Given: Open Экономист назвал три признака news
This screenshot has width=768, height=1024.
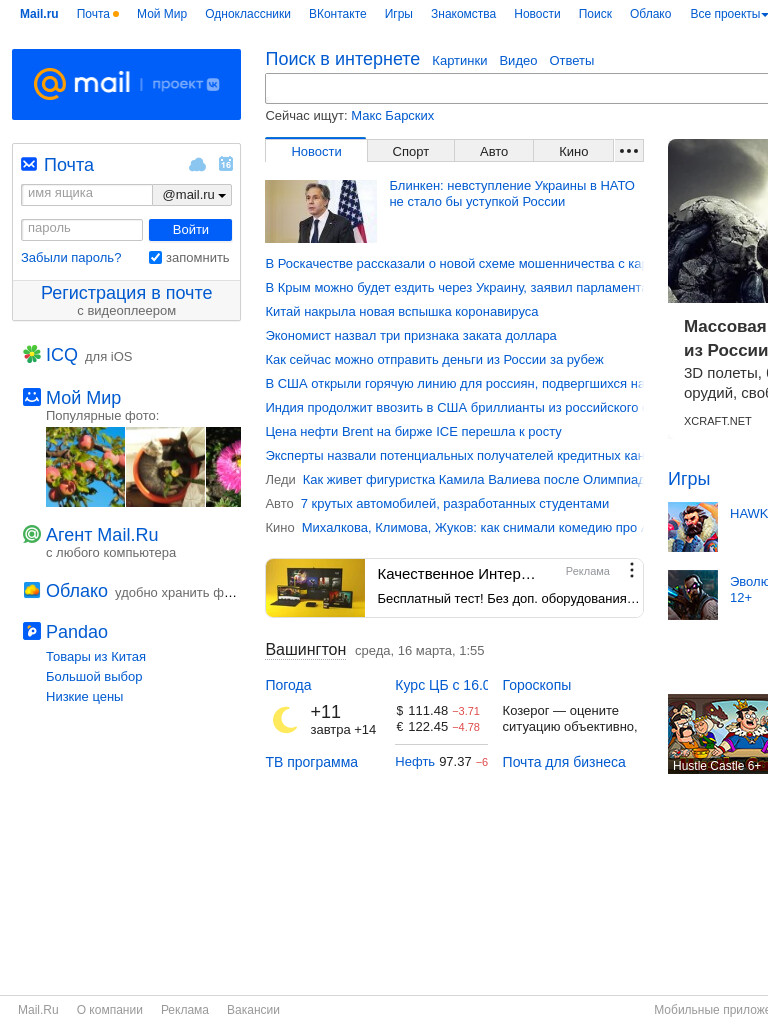Looking at the screenshot, I should coord(411,336).
